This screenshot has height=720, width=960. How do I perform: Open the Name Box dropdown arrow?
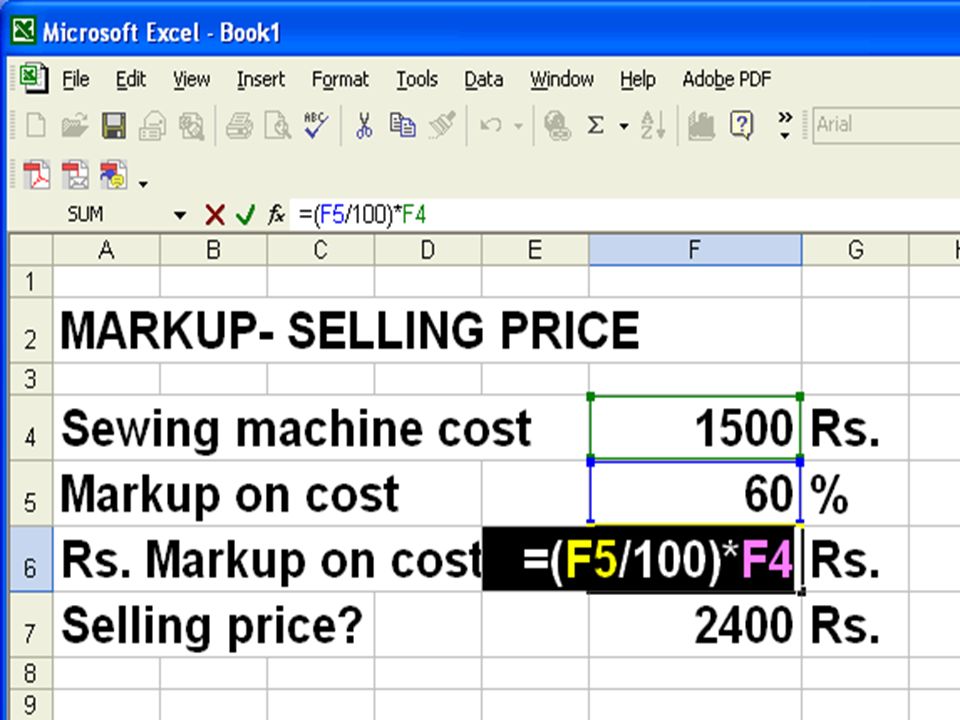[180, 215]
